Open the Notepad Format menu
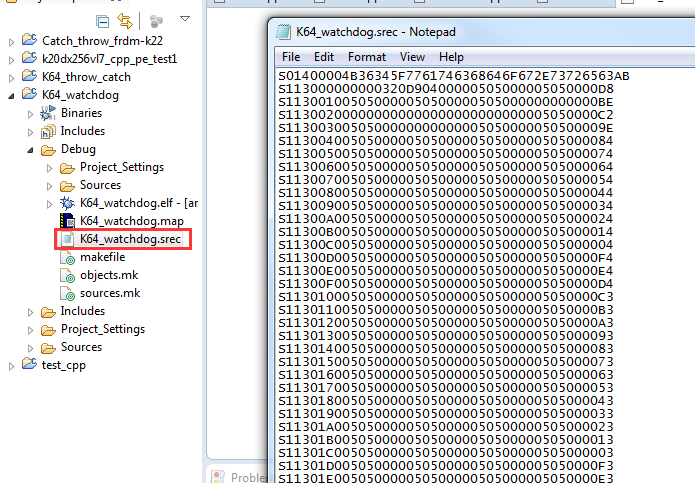The width and height of the screenshot is (695, 483). [367, 57]
